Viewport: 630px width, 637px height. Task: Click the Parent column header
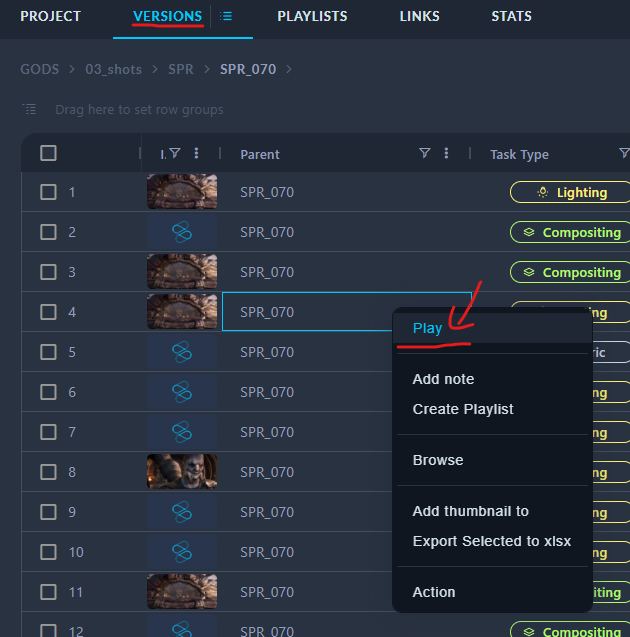click(x=260, y=154)
